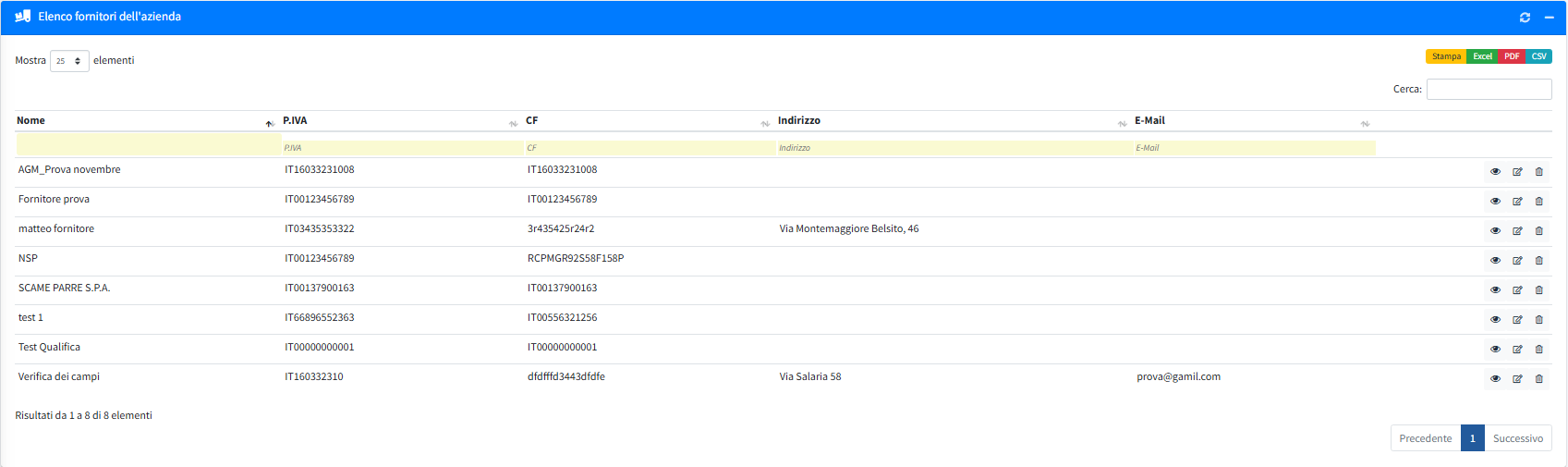1568x467 pixels.
Task: Delete the matteo fornitore supplier
Action: click(1539, 231)
